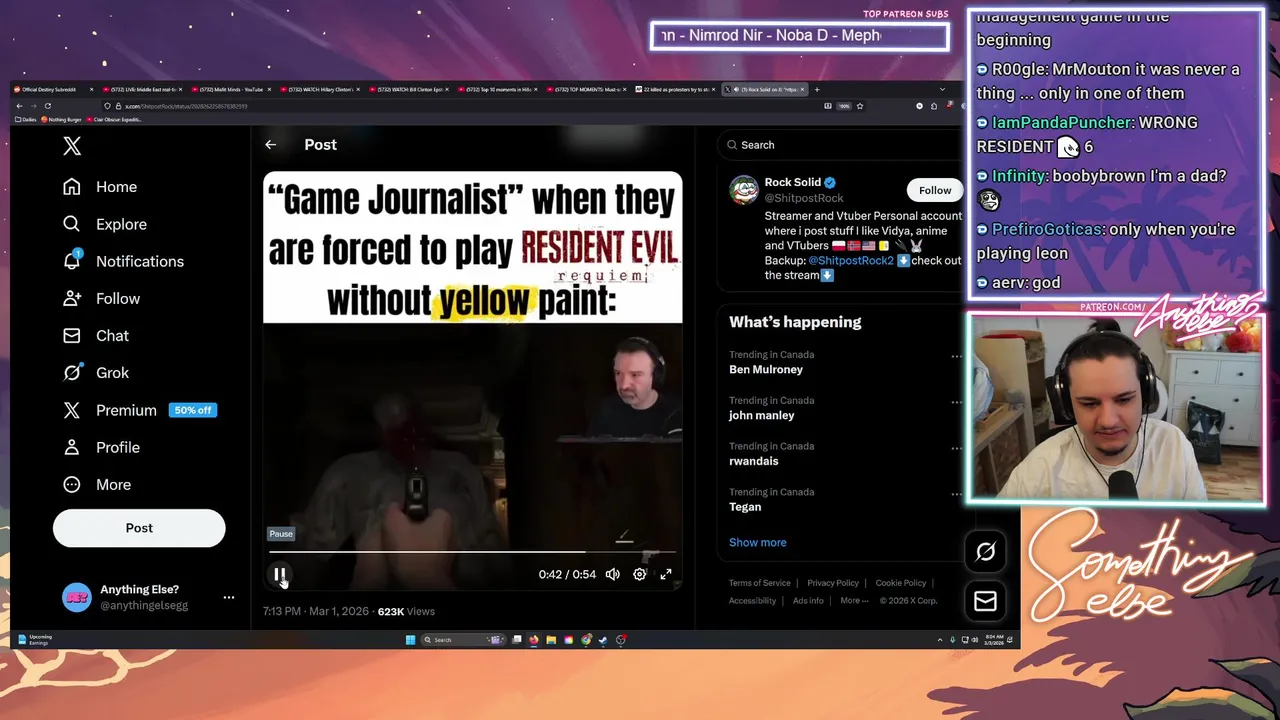The height and width of the screenshot is (720, 1280).
Task: Switch to the WATCH: Bill Clinton tab
Action: (410, 89)
